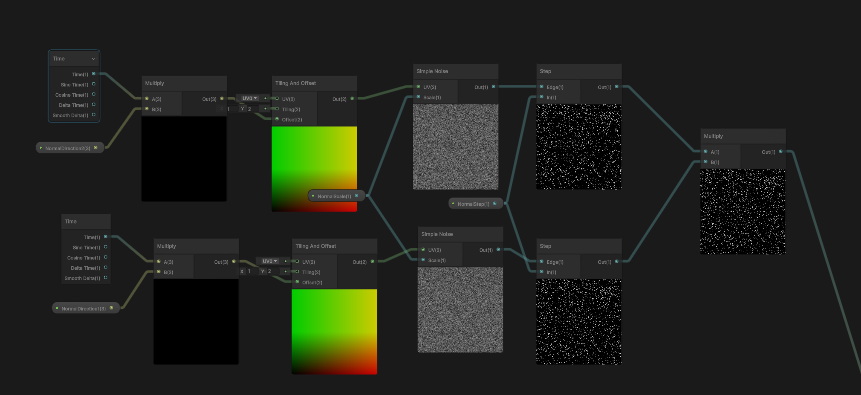Click Smooth Delta(1) port on selected Time node
The width and height of the screenshot is (861, 395).
point(93,115)
